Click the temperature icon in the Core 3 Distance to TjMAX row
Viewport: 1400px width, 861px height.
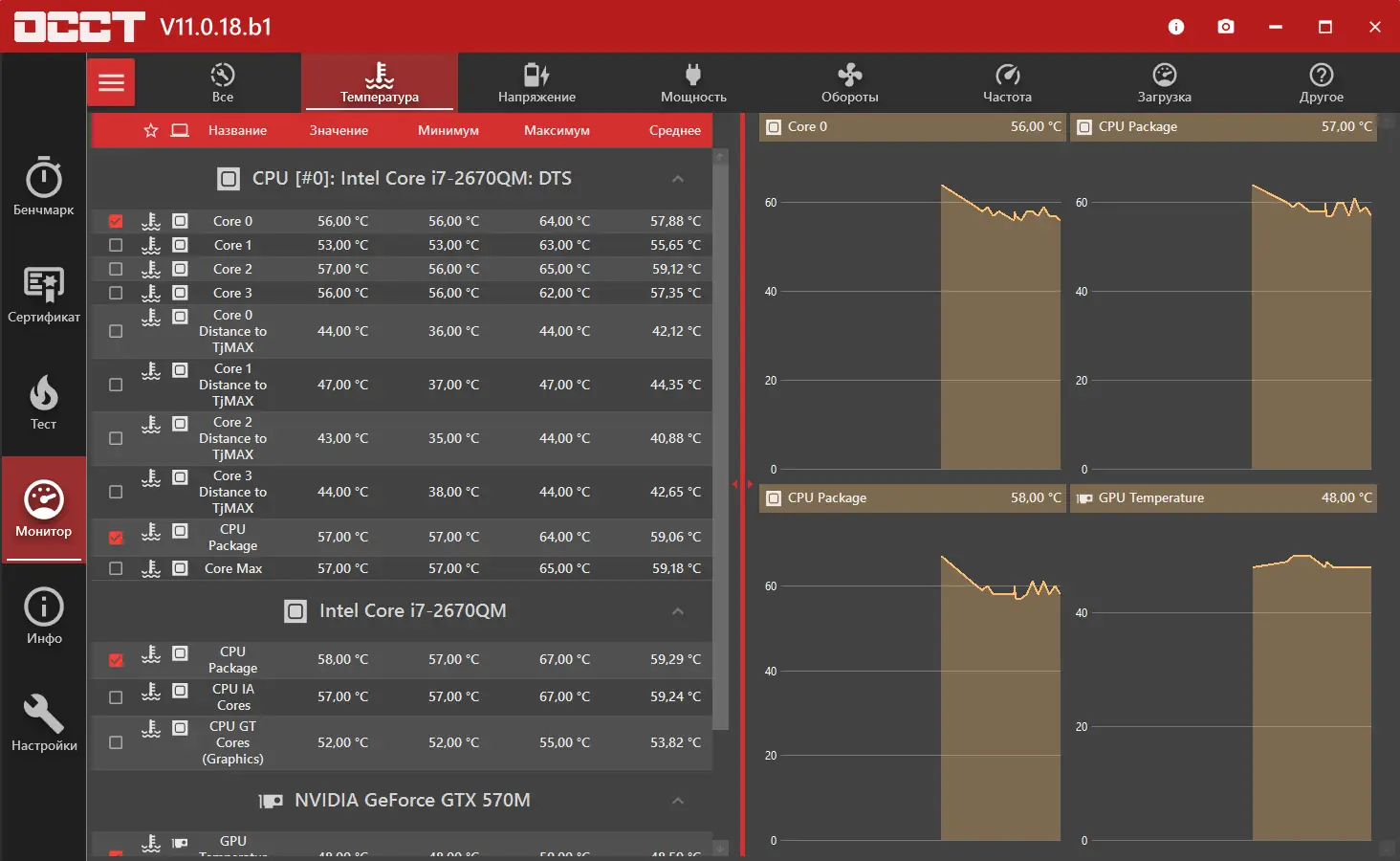point(151,477)
